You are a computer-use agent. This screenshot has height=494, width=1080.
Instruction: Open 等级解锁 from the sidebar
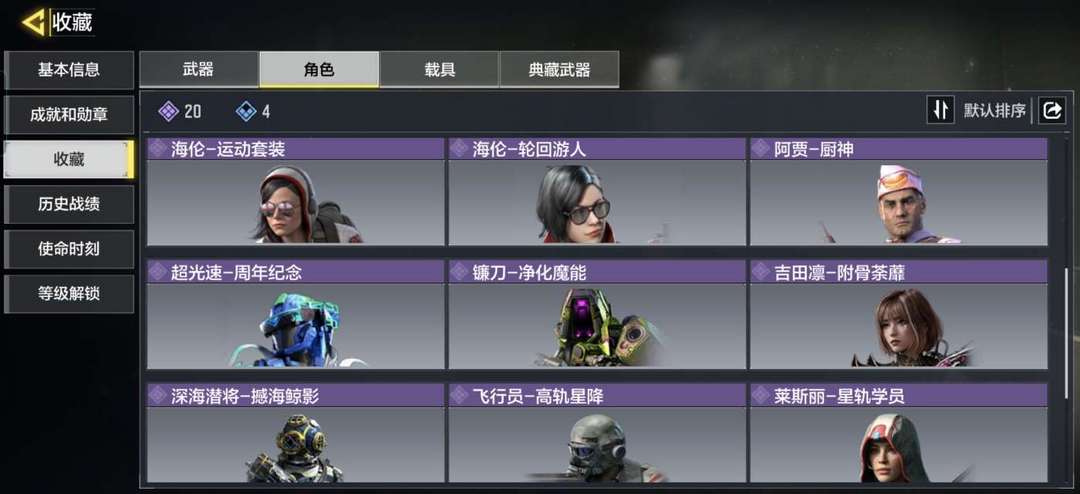[69, 294]
